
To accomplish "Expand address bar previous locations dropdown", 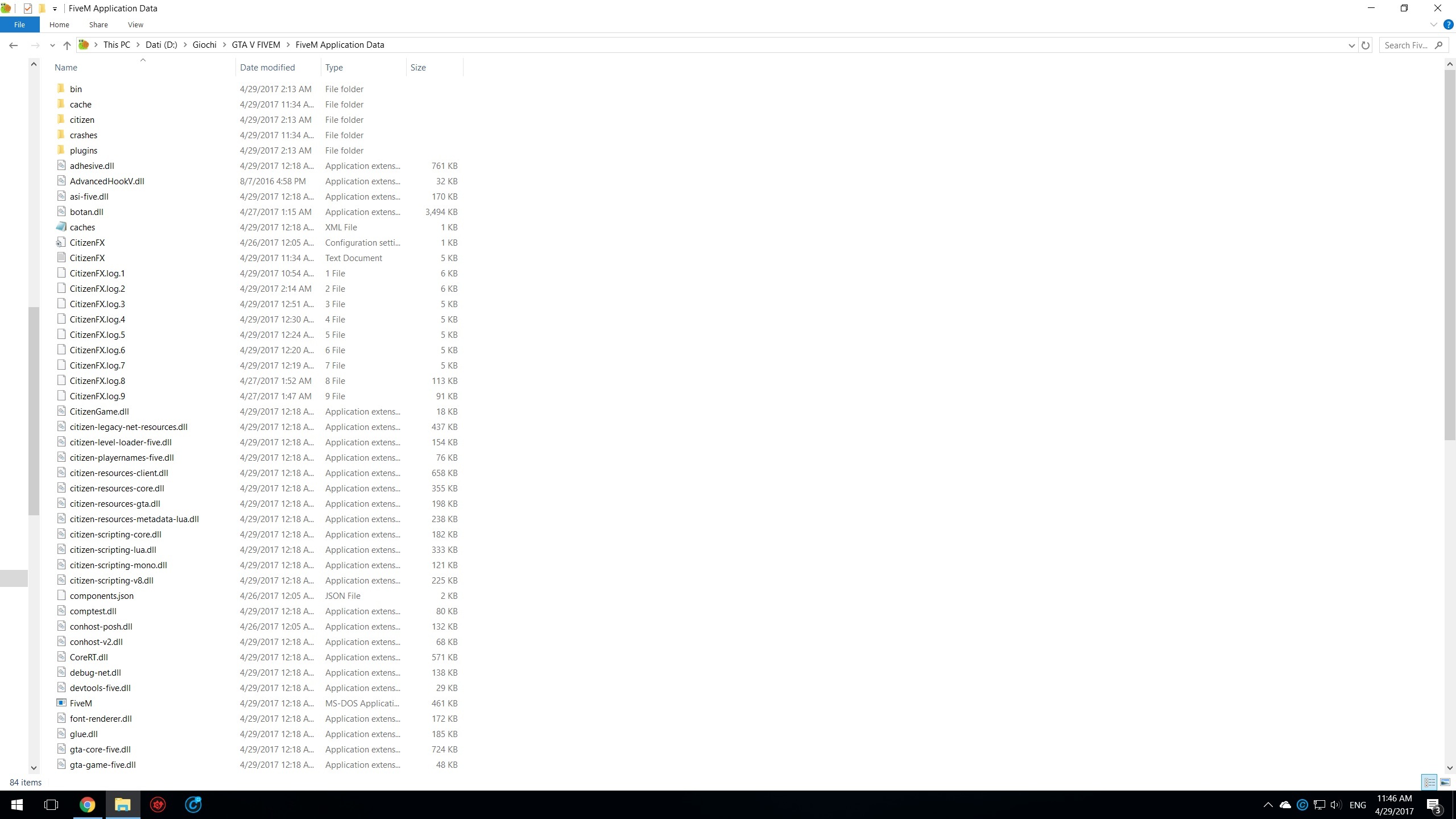I will point(1352,45).
